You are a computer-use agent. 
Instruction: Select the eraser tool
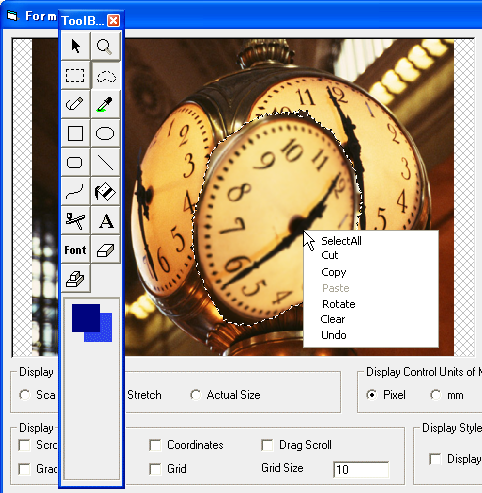tap(105, 250)
